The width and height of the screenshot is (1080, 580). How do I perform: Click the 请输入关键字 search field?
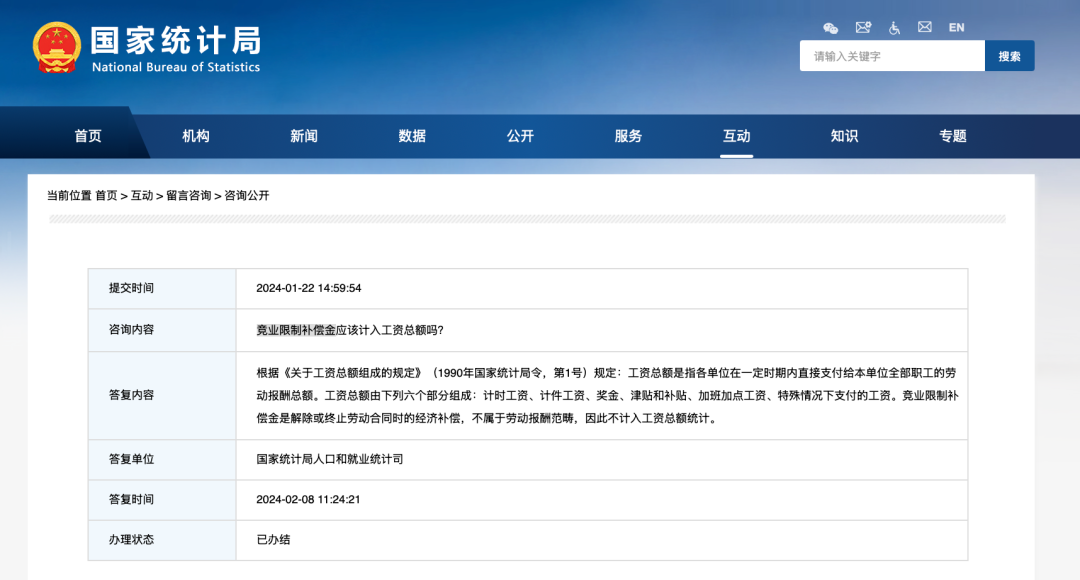pyautogui.click(x=892, y=56)
